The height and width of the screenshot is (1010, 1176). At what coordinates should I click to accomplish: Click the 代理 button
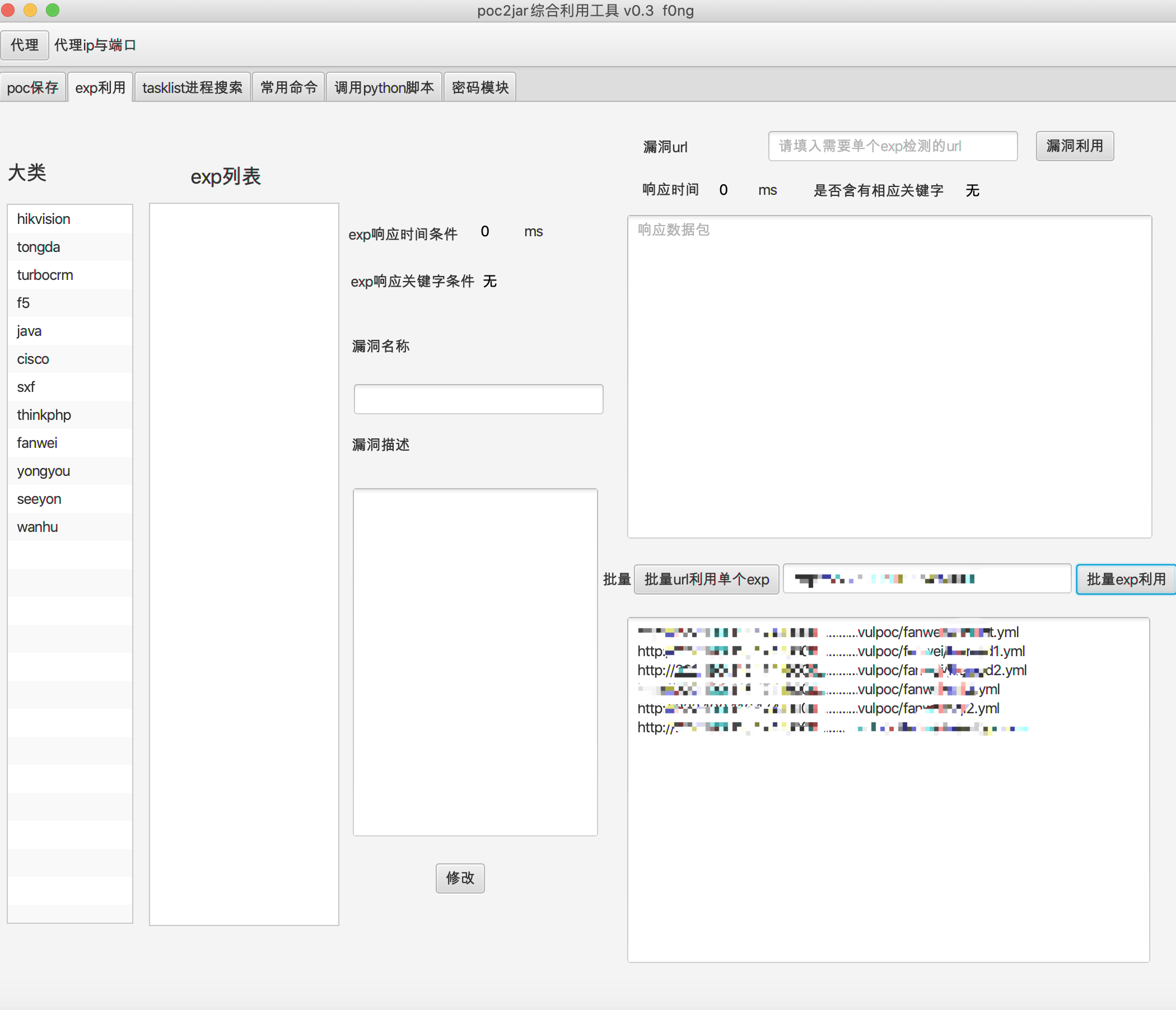click(x=25, y=45)
